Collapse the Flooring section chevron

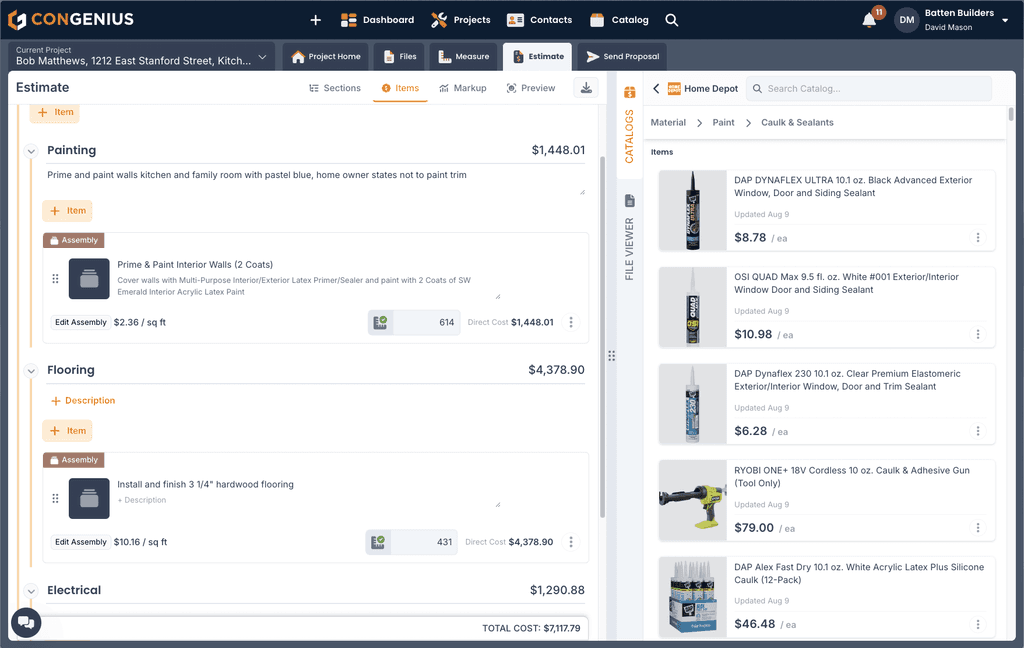tap(30, 370)
